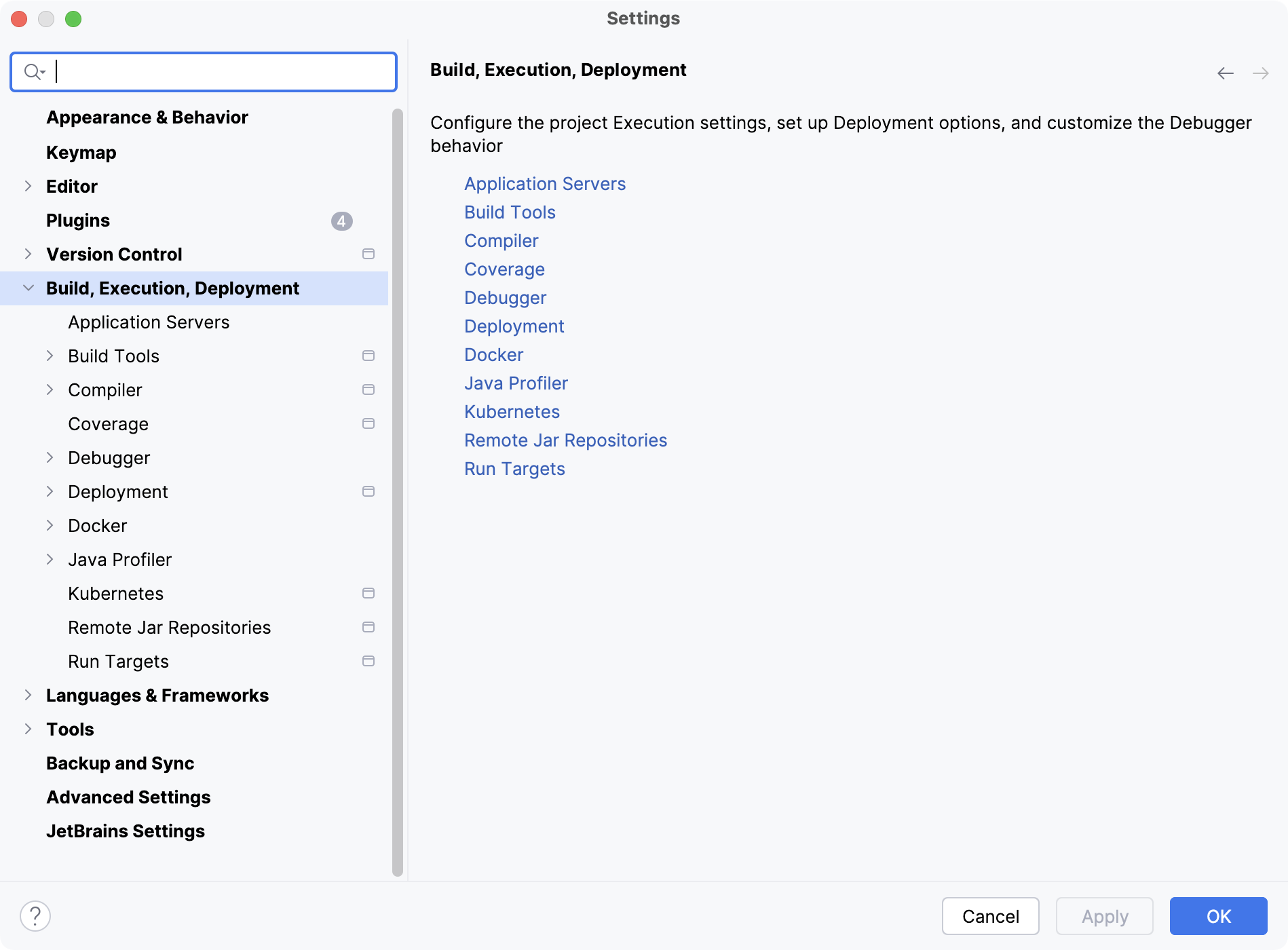Click the project icon next to Version Control

[x=368, y=254]
